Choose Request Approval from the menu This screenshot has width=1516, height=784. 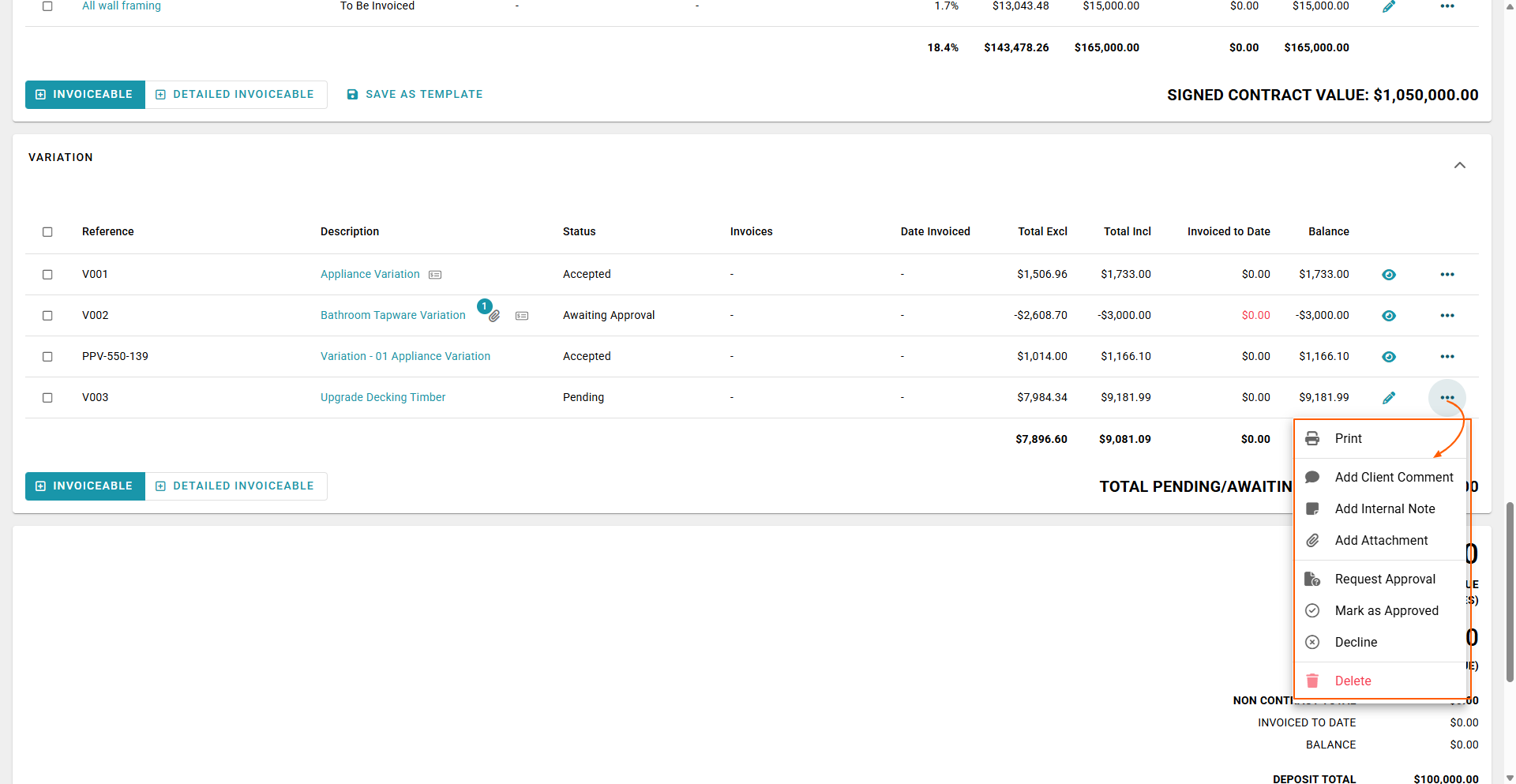click(x=1380, y=580)
